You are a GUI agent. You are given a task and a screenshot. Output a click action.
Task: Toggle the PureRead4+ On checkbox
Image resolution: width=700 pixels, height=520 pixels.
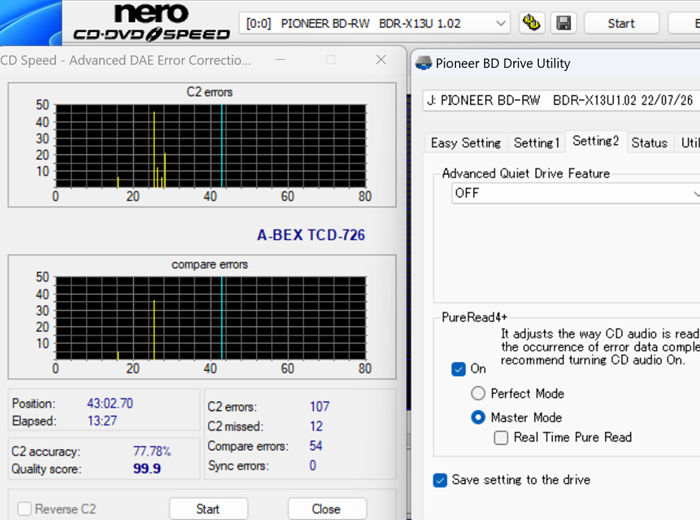[x=458, y=369]
